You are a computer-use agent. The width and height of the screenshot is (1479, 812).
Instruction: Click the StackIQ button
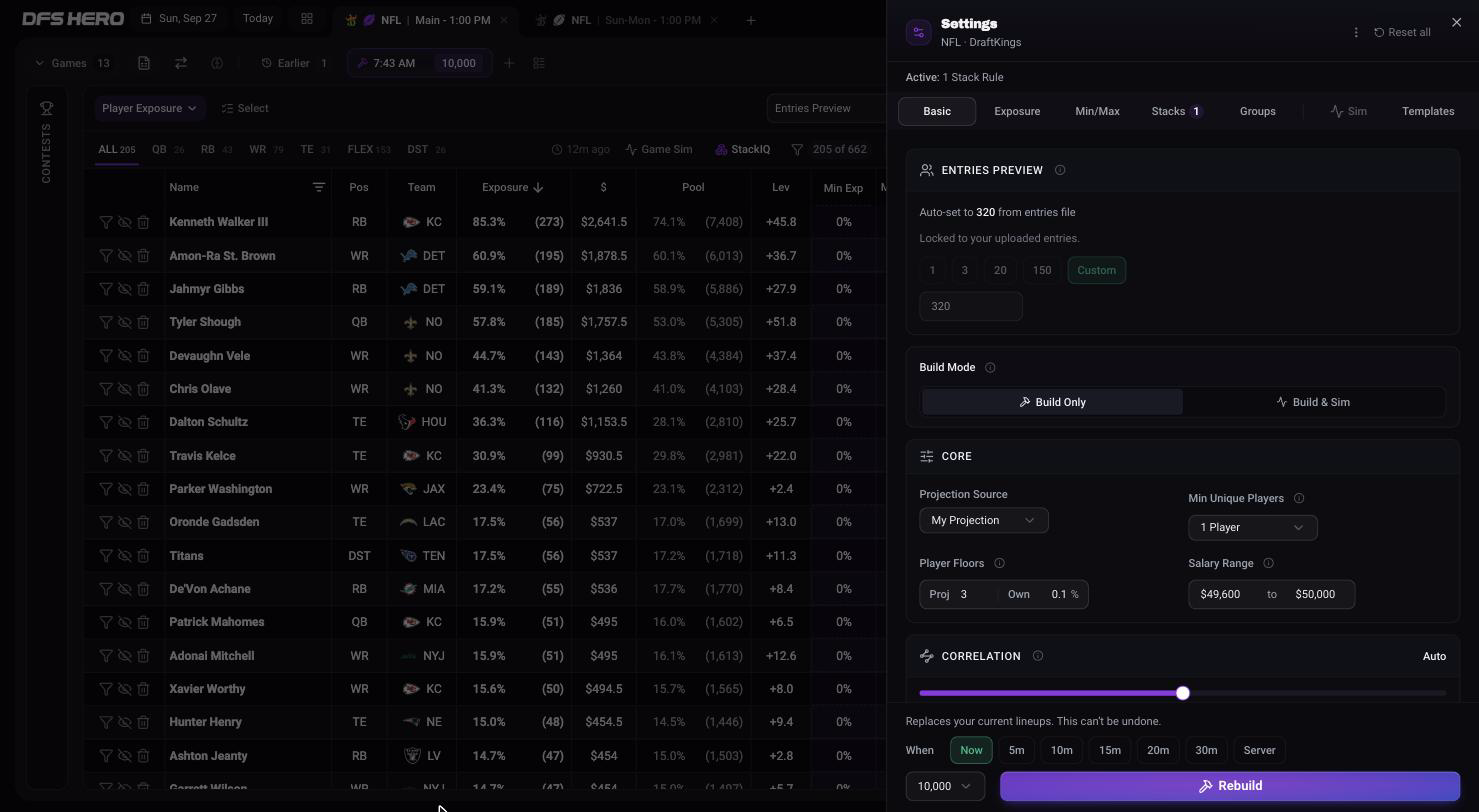click(743, 150)
